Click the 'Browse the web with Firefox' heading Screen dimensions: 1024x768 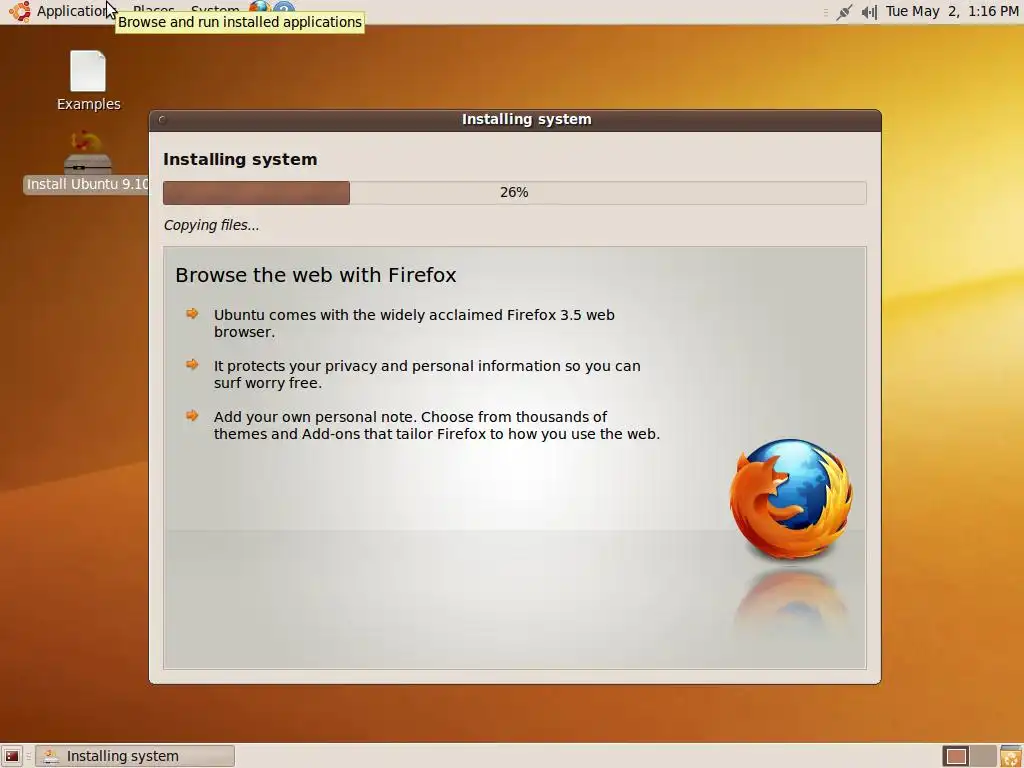click(x=315, y=275)
